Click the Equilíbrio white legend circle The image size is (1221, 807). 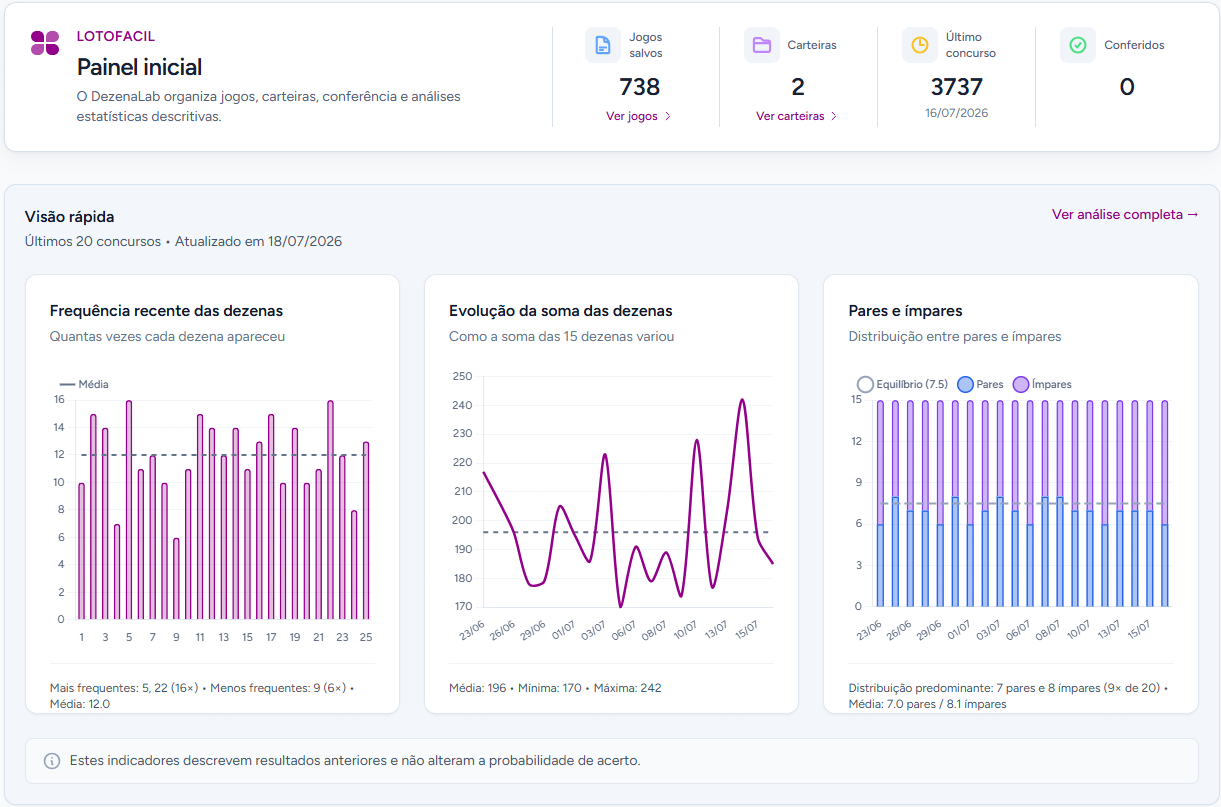coord(865,384)
